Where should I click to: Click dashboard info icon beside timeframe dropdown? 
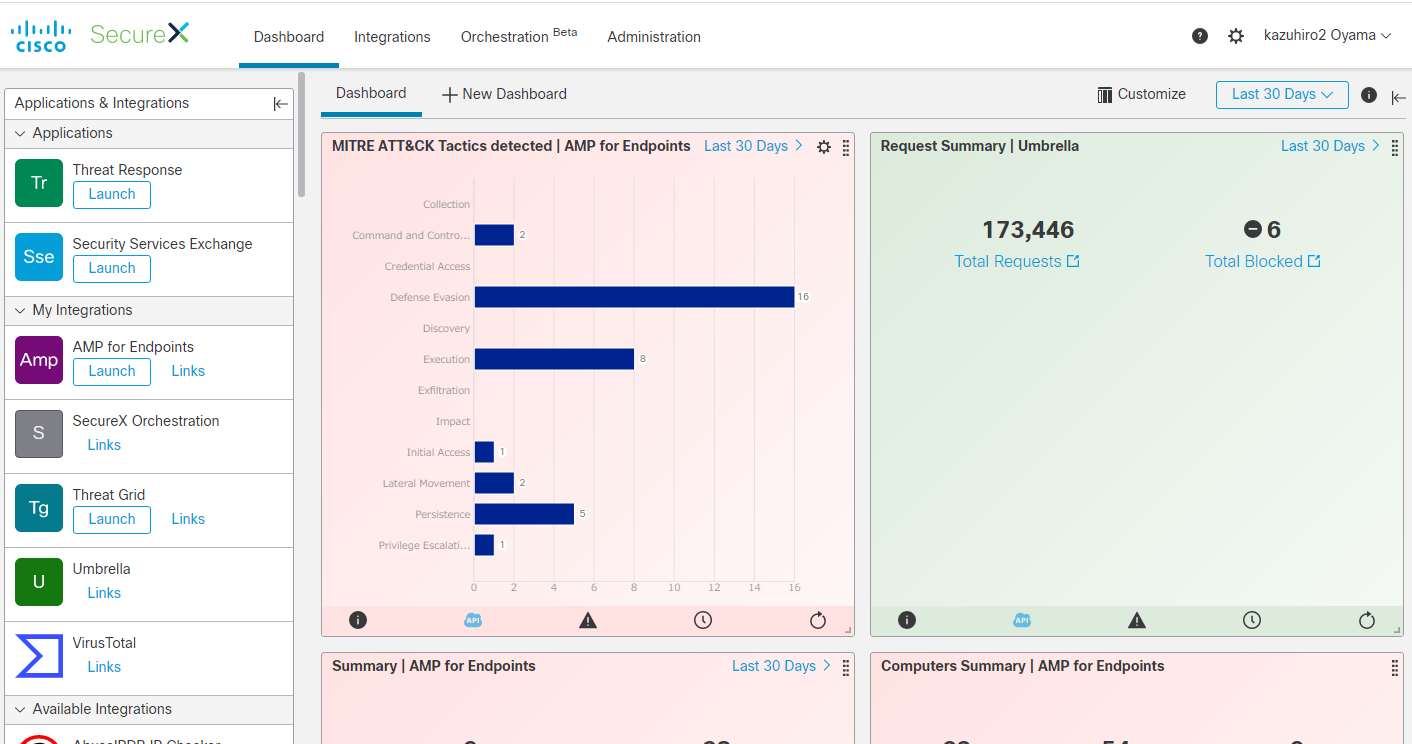click(x=1369, y=95)
